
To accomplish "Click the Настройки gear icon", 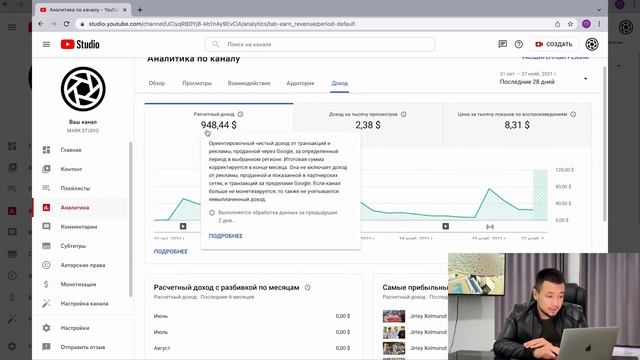I will click(x=47, y=328).
